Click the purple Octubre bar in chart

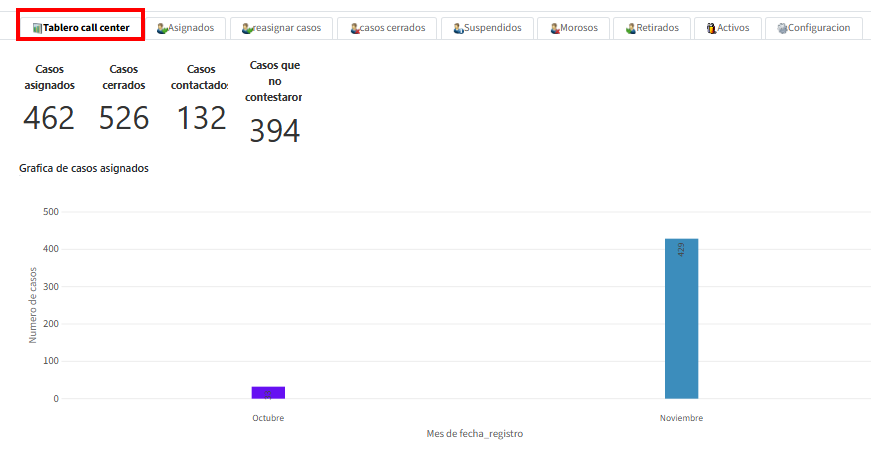268,392
